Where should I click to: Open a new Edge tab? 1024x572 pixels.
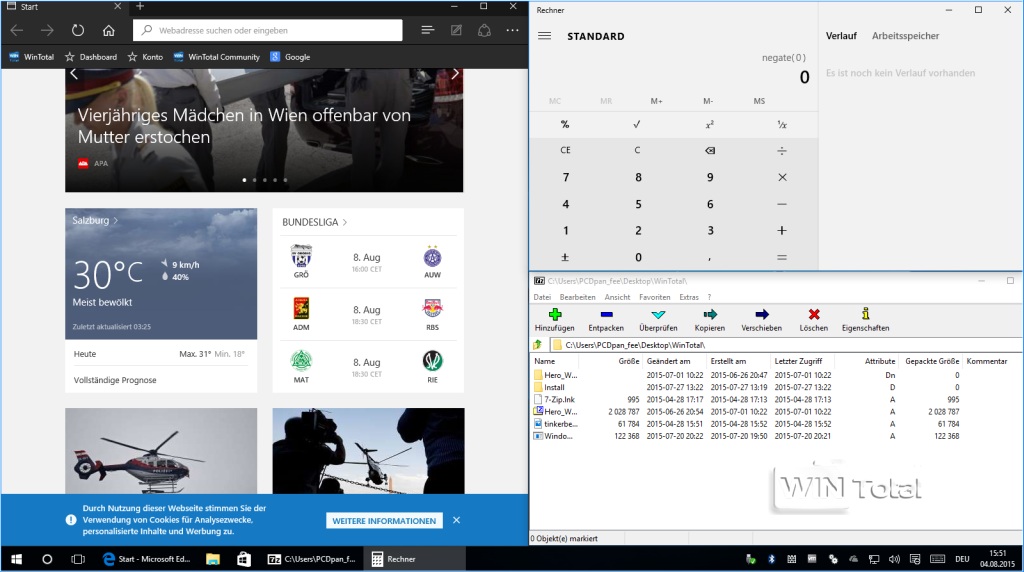(140, 7)
